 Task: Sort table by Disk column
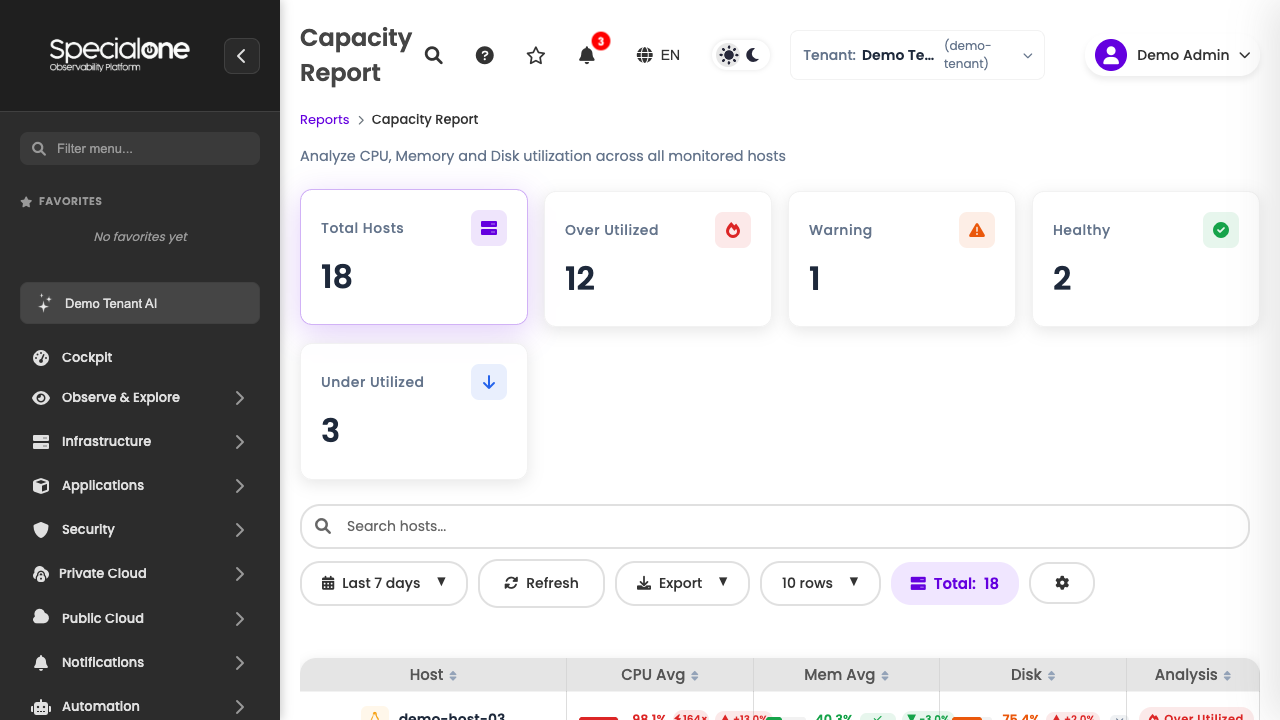(x=1033, y=675)
